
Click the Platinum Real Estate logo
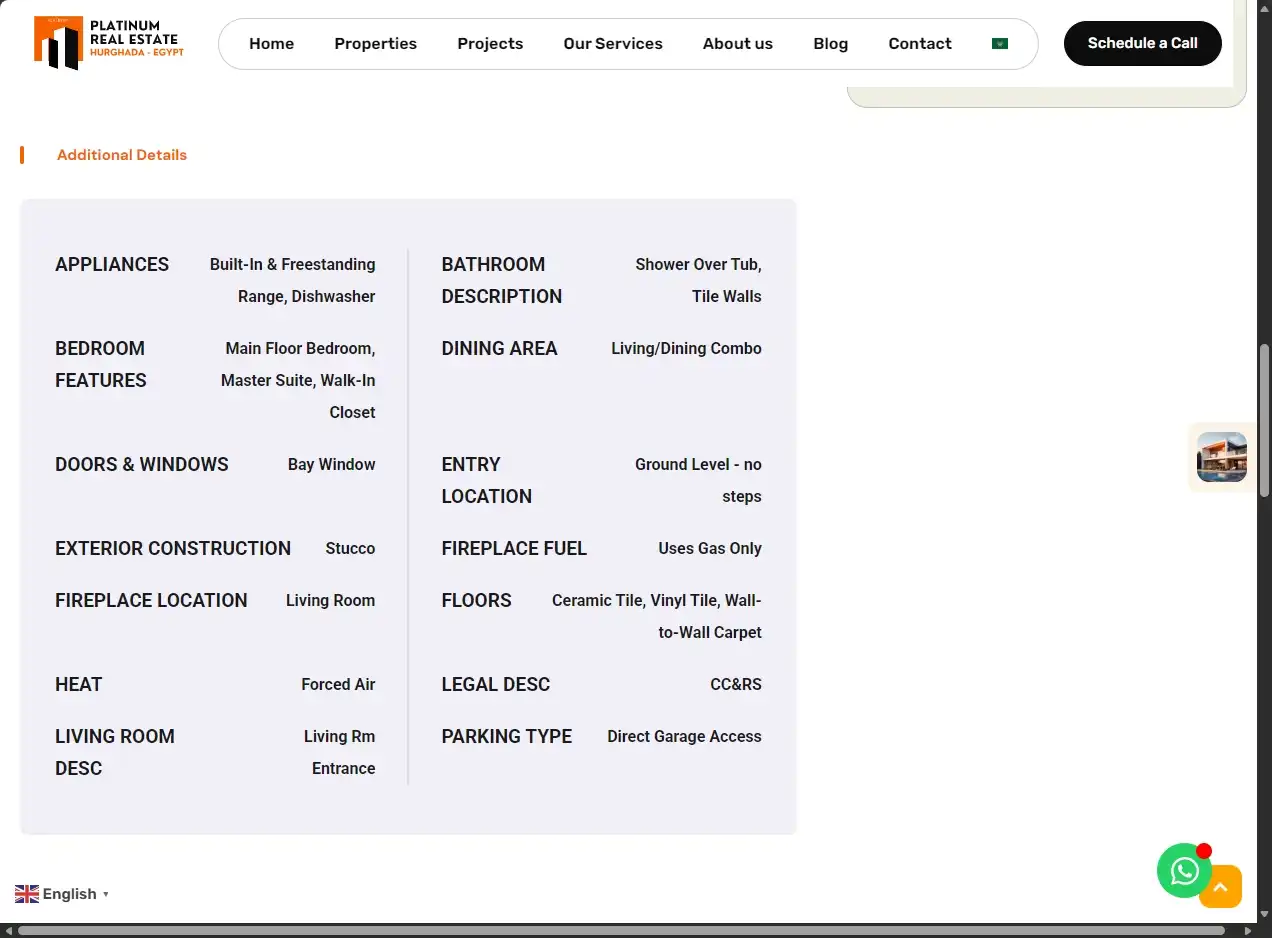pyautogui.click(x=109, y=43)
